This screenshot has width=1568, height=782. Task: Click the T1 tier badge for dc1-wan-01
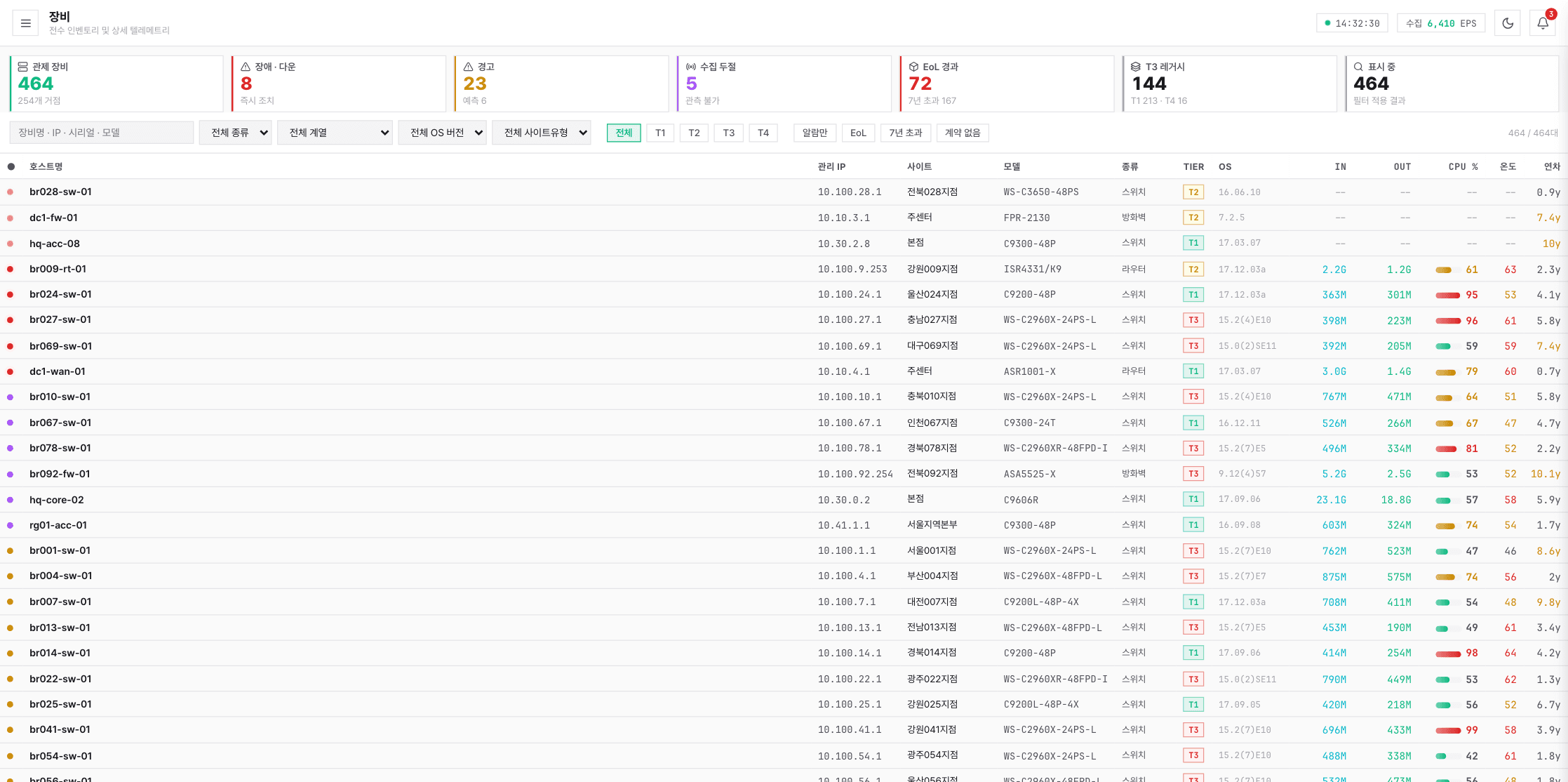pos(1193,371)
